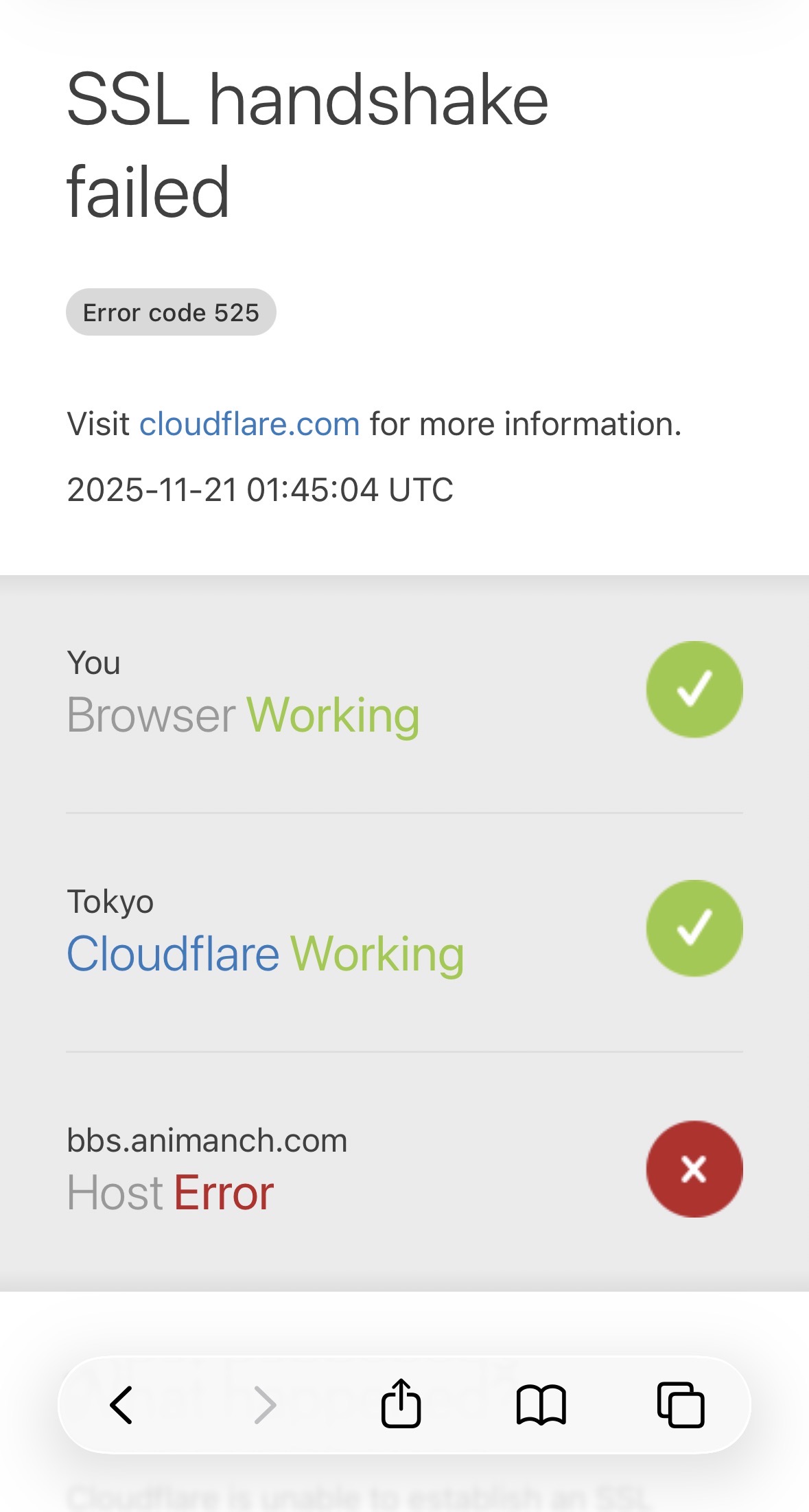Click red X icon beside Host Error

tap(694, 1169)
